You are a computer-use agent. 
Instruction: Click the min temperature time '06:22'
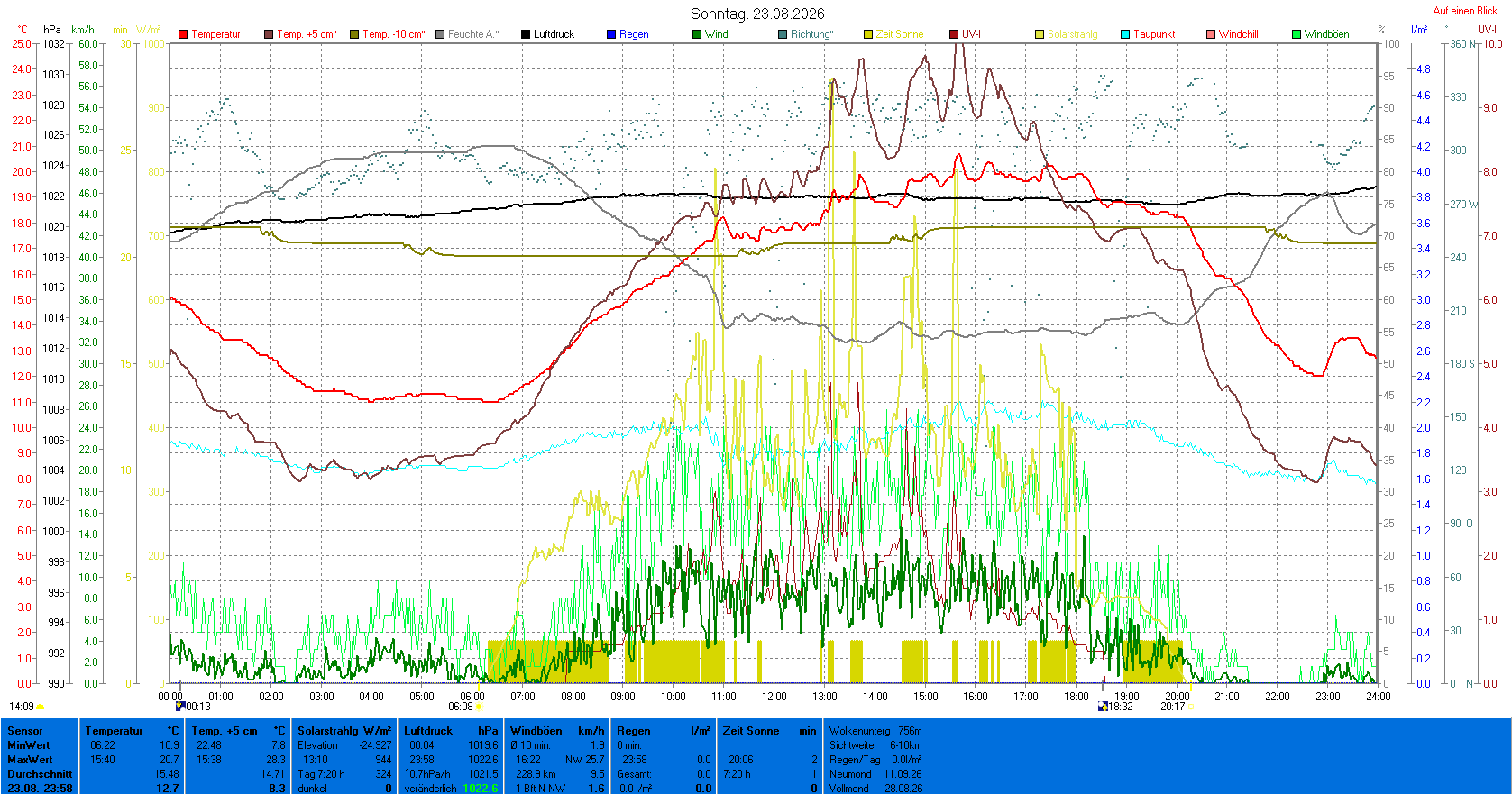(x=103, y=745)
